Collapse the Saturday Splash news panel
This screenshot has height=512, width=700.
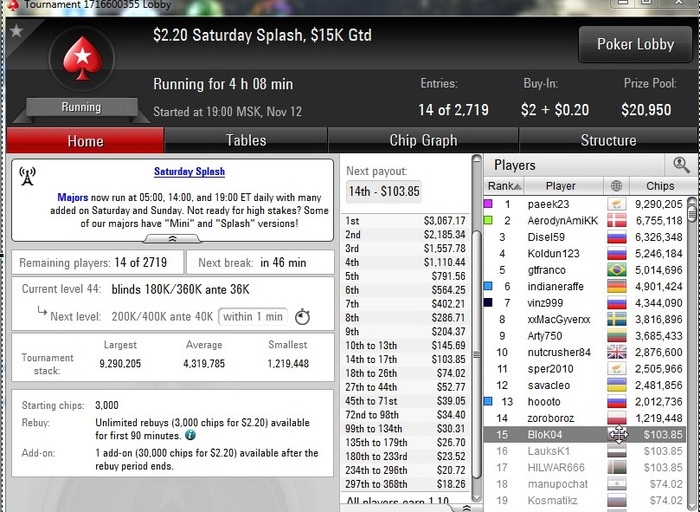click(172, 239)
